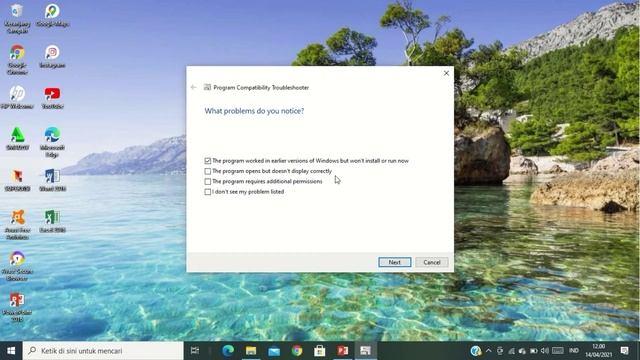Select the Avast Free Antivirus desktop icon
640x360 pixels.
17,224
